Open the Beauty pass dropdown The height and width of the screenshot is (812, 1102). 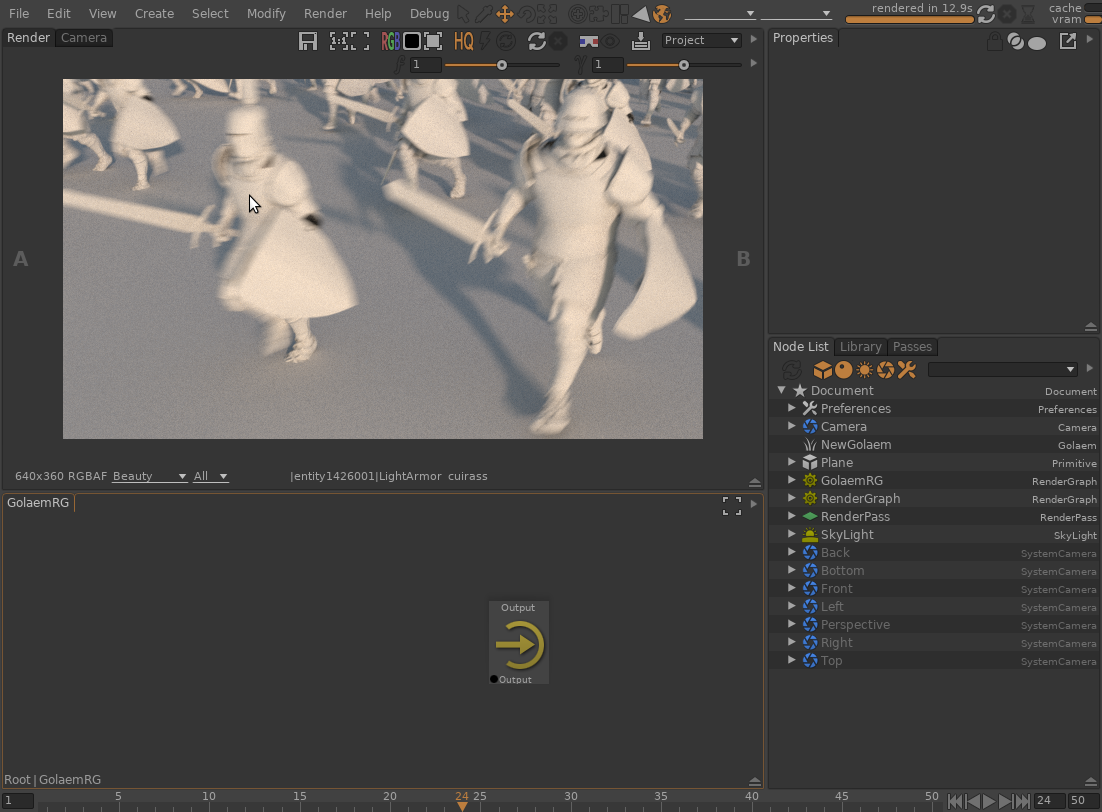tap(149, 476)
